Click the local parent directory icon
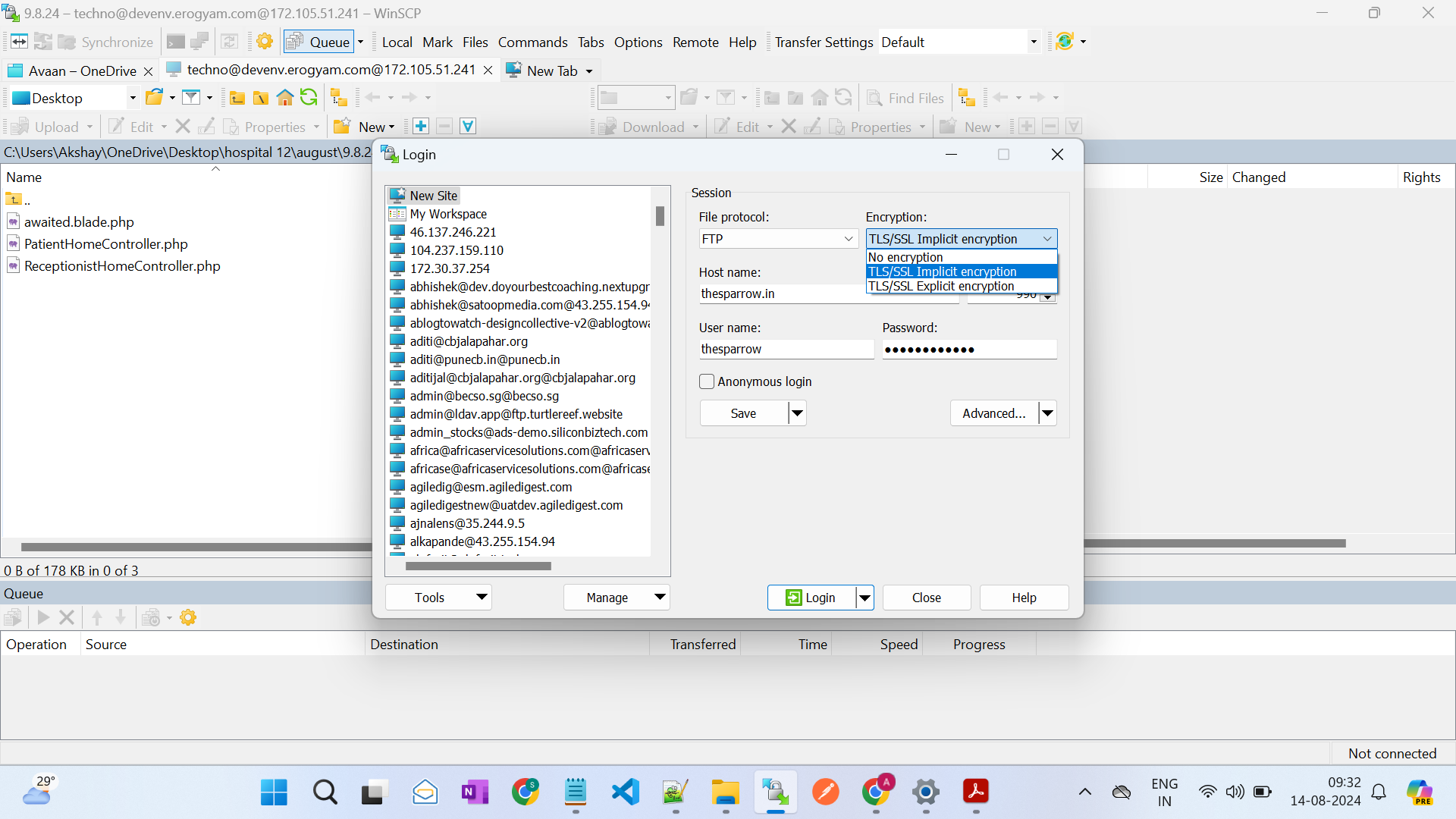 [x=237, y=97]
